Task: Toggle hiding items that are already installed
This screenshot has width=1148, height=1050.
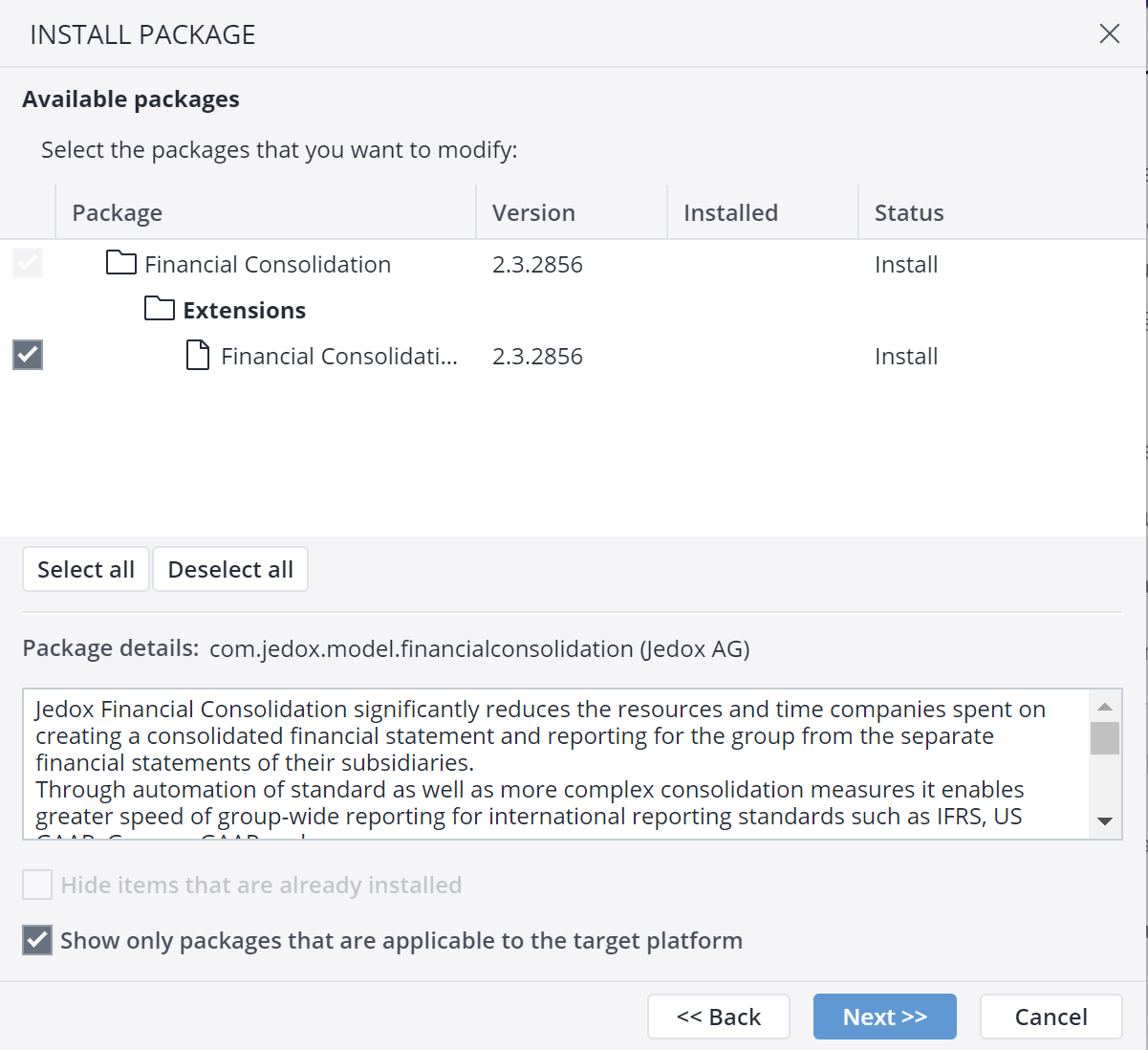Action: tap(36, 885)
